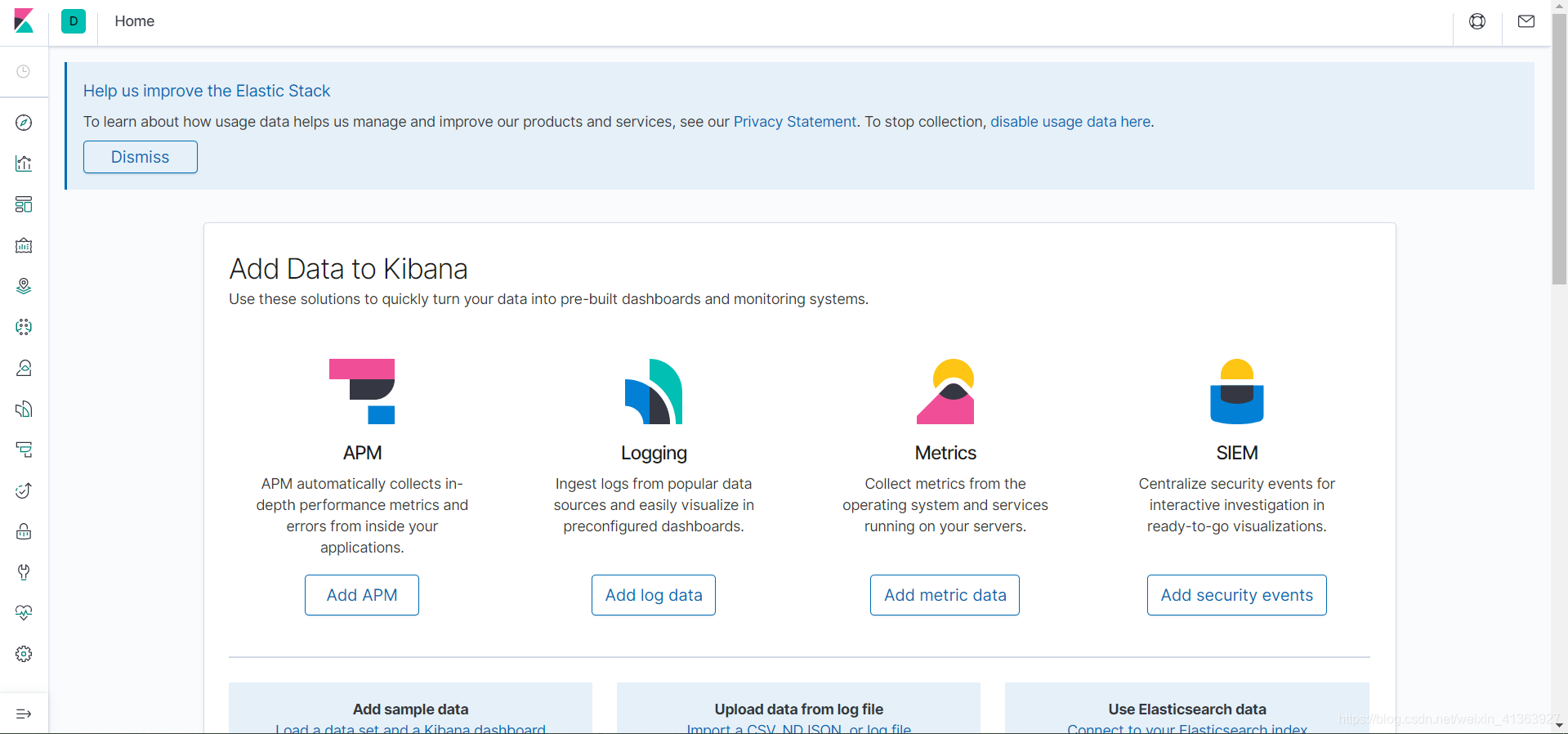Select Upload data from log file card
Viewport: 1568px width, 734px height.
(x=799, y=709)
